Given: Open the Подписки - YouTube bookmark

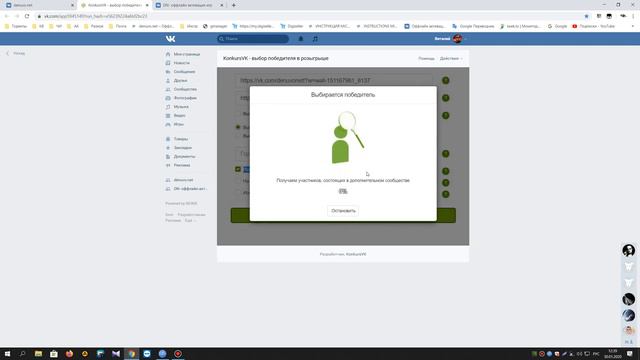Looking at the screenshot, I should point(593,26).
